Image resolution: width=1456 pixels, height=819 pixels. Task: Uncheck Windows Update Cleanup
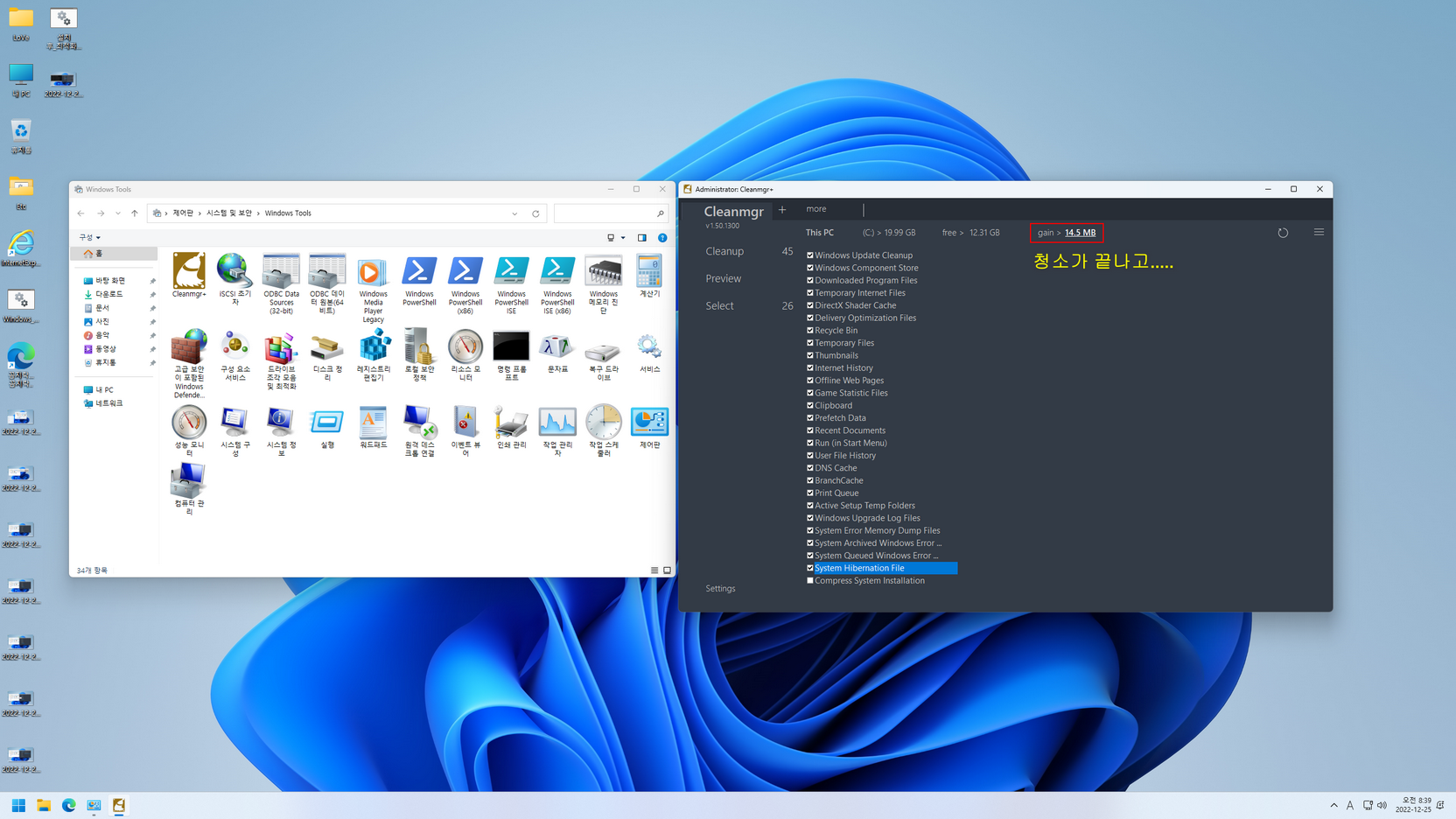coord(810,255)
